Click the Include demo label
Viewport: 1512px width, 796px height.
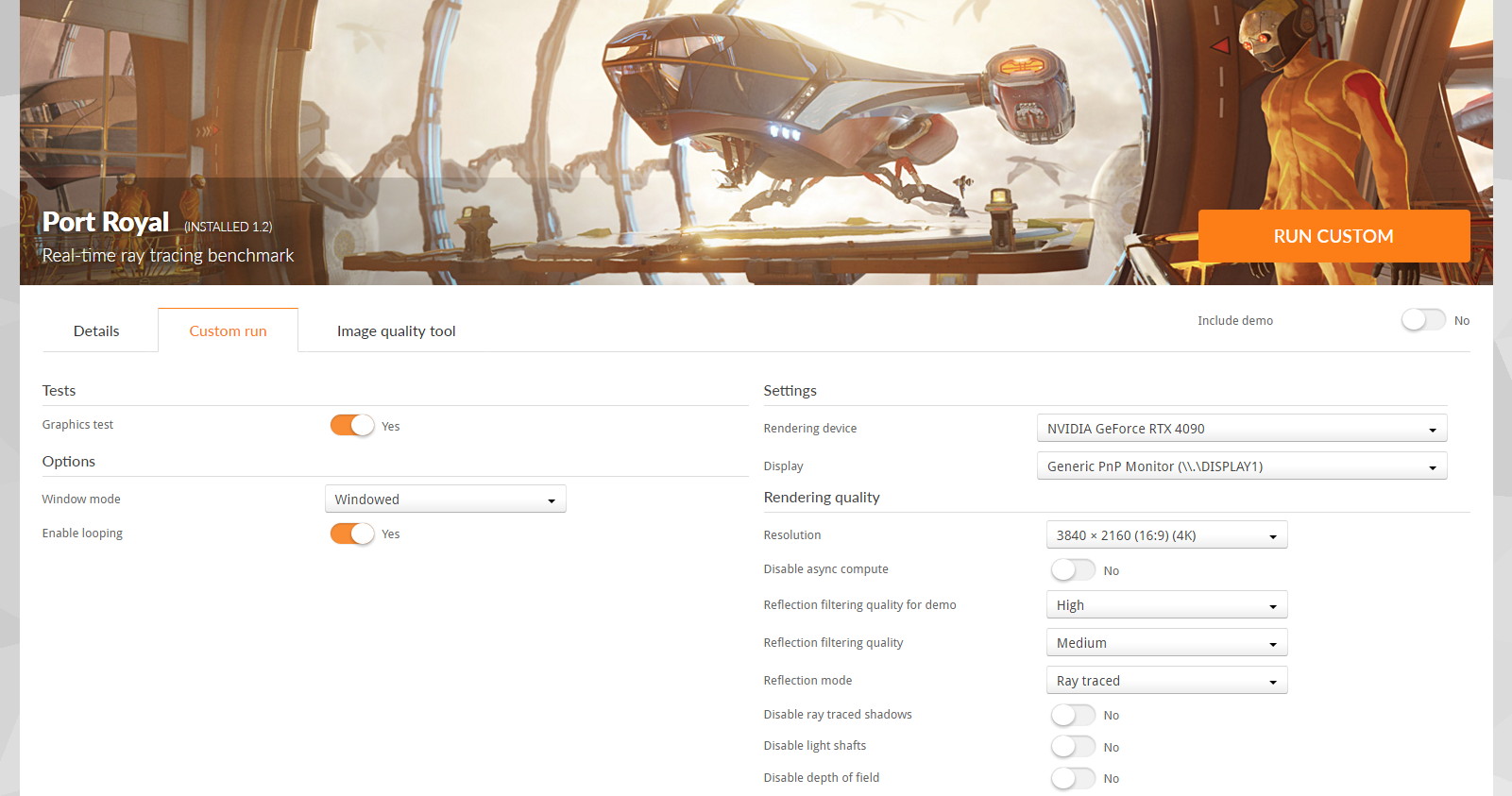pos(1235,321)
